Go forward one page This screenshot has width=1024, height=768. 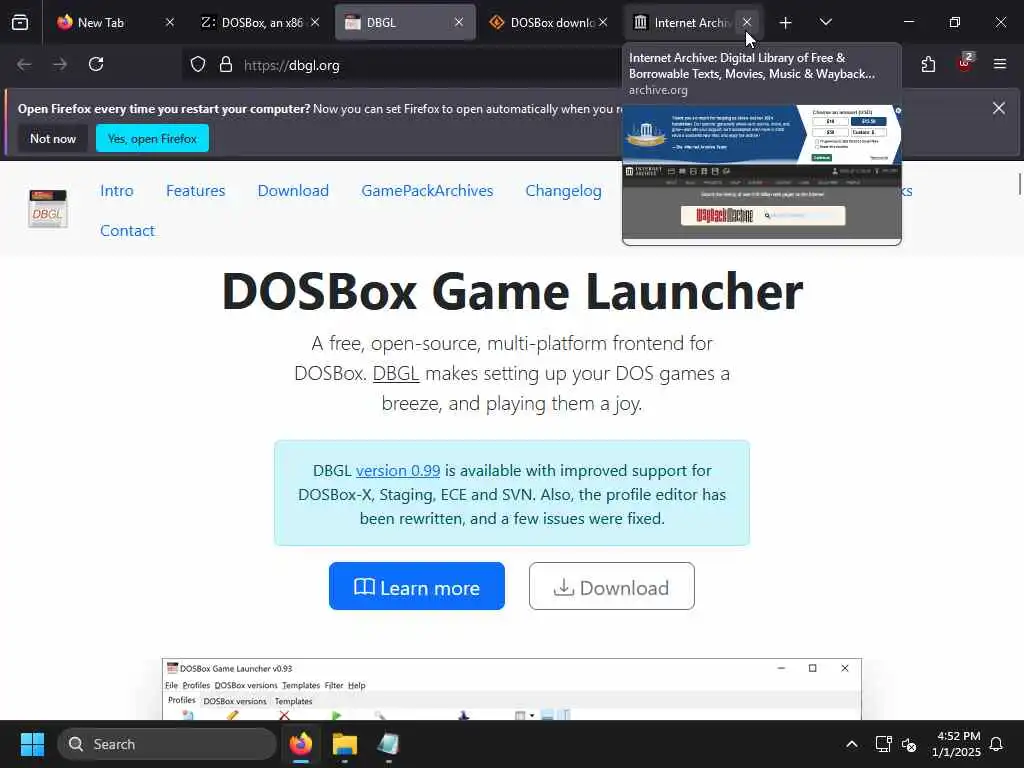point(59,64)
